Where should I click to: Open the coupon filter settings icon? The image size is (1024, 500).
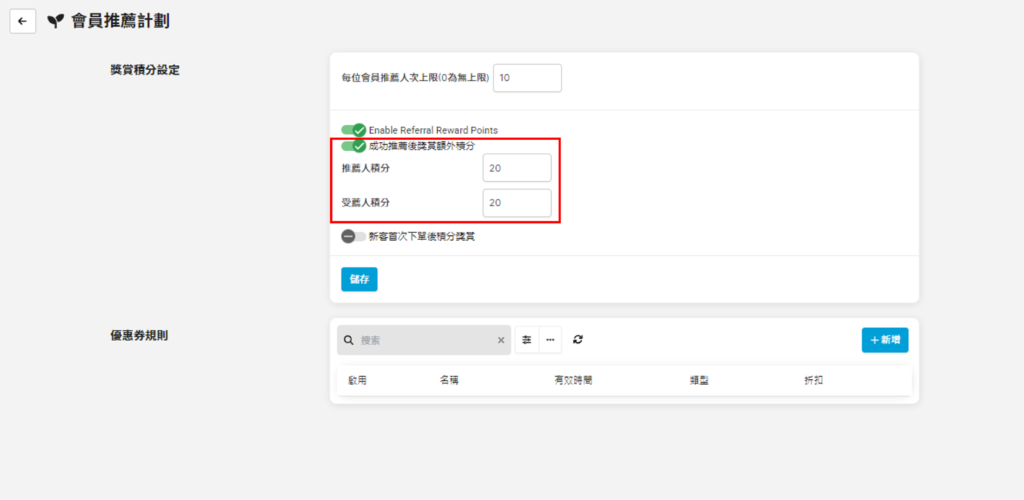click(x=527, y=340)
